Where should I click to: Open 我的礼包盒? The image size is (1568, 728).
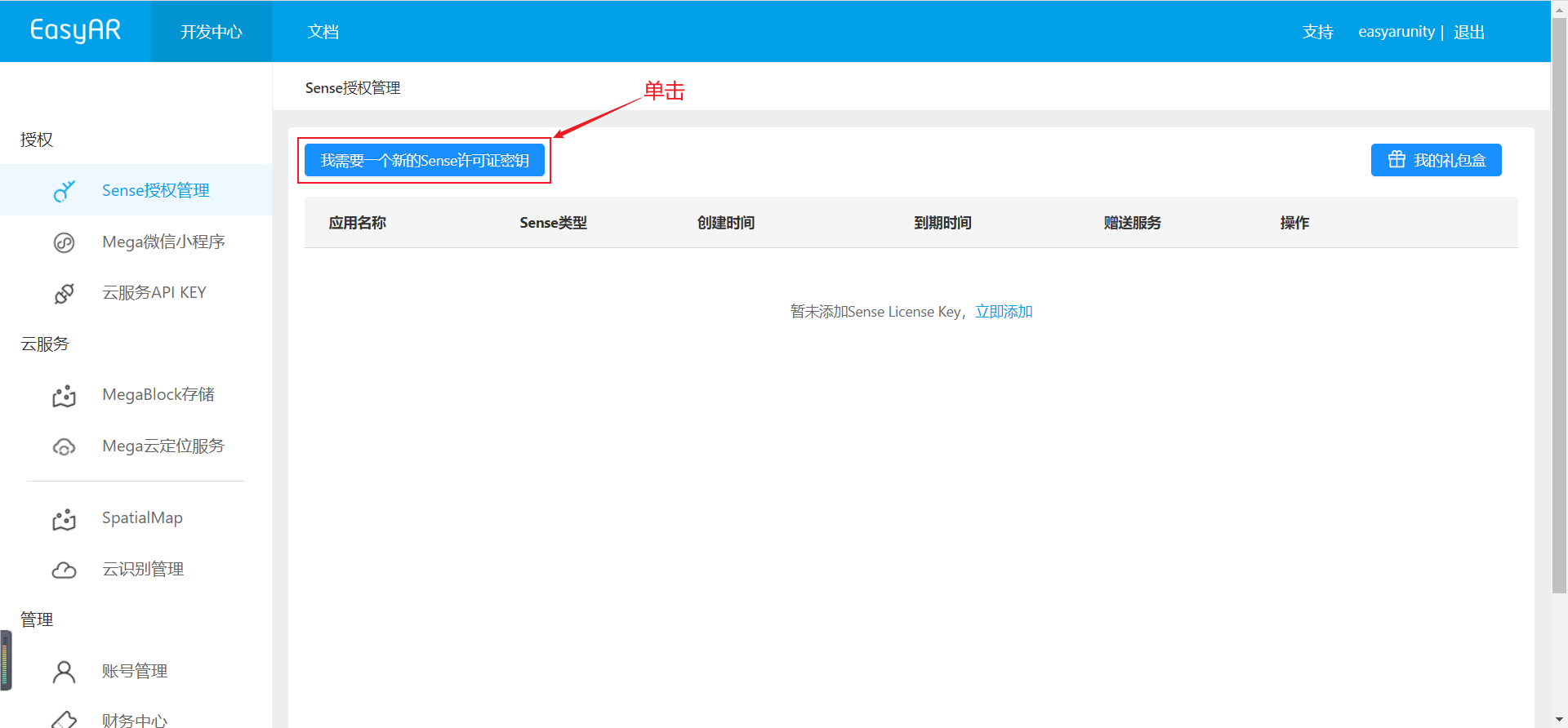click(1436, 160)
